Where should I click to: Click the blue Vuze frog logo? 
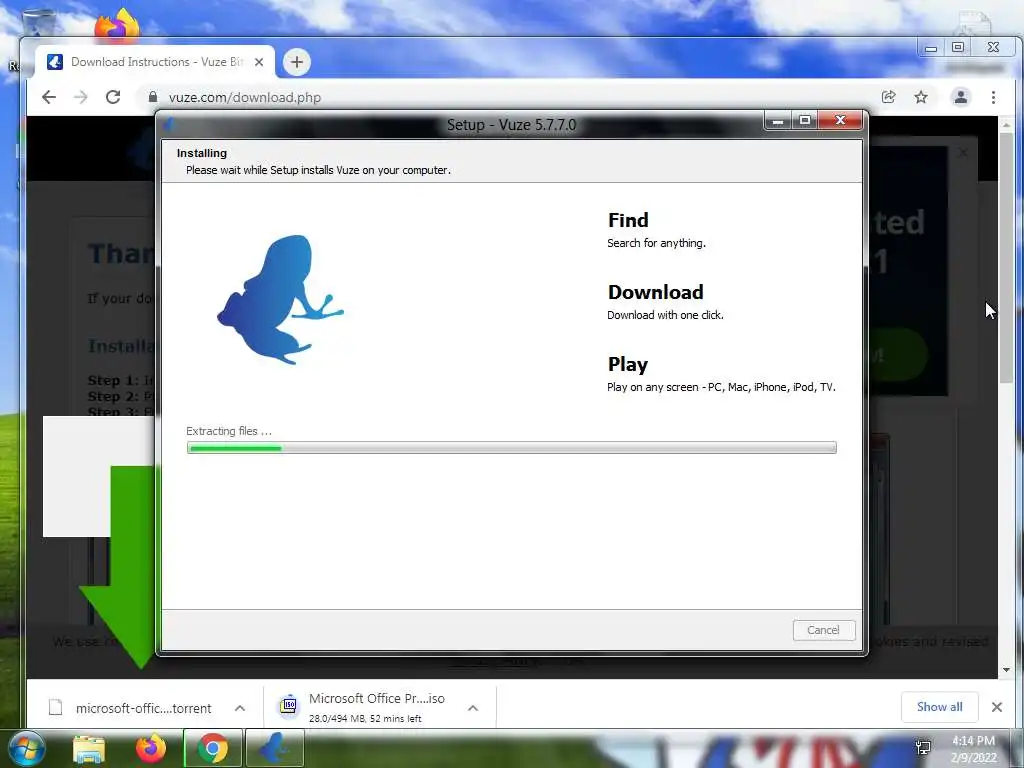click(281, 299)
